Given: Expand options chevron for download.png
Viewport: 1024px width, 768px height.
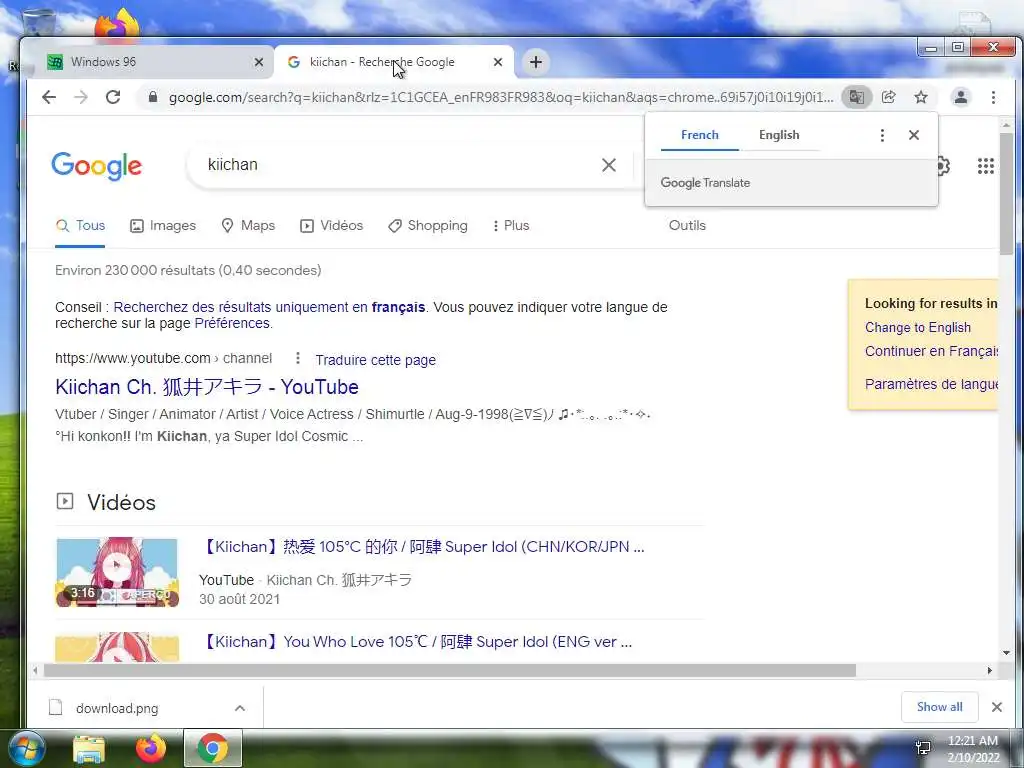Looking at the screenshot, I should 240,708.
